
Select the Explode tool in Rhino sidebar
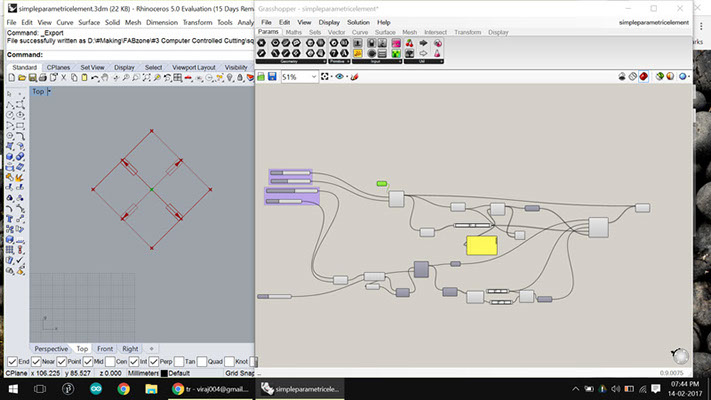coord(20,178)
